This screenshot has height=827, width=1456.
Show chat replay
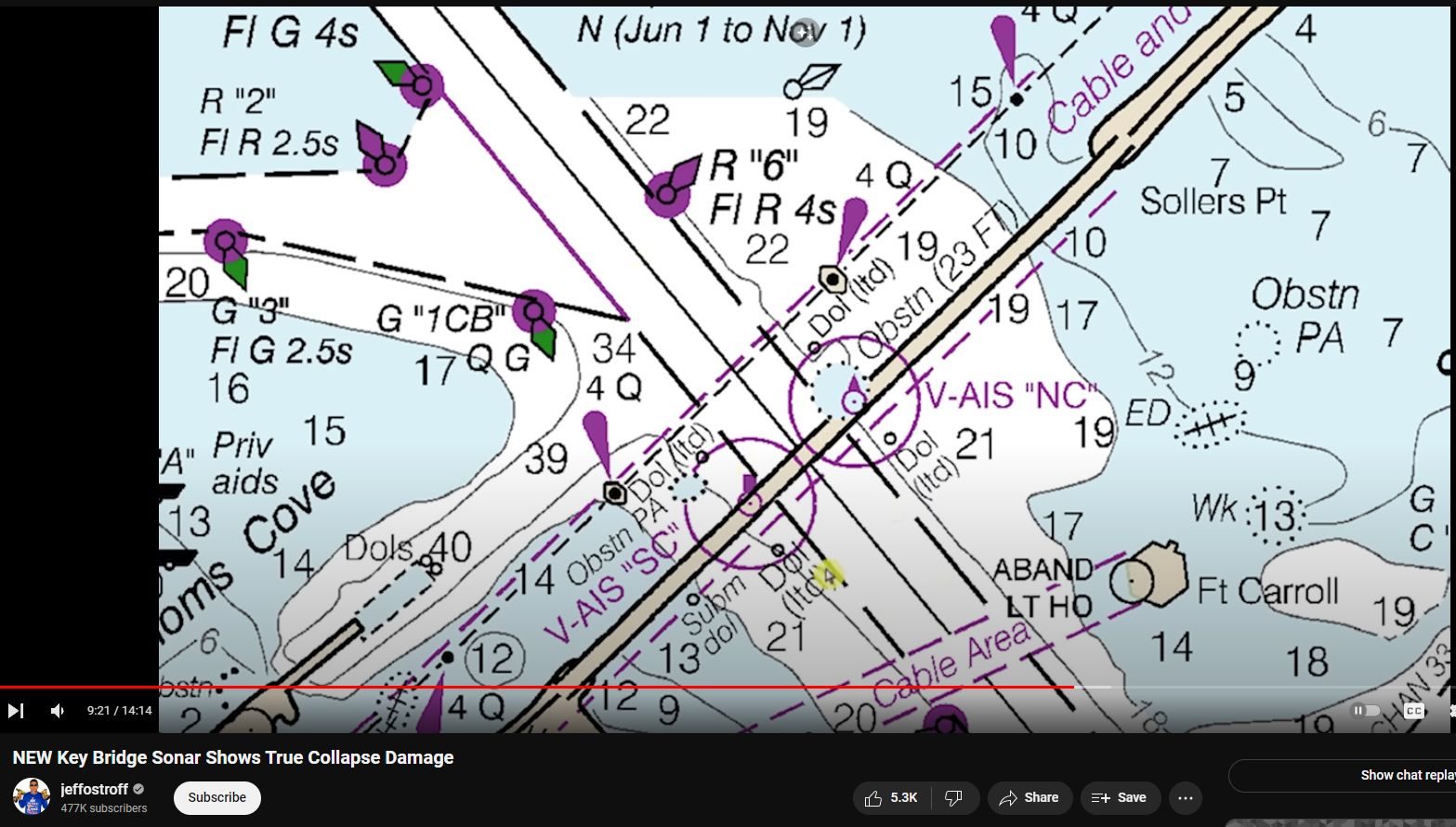point(1342,775)
